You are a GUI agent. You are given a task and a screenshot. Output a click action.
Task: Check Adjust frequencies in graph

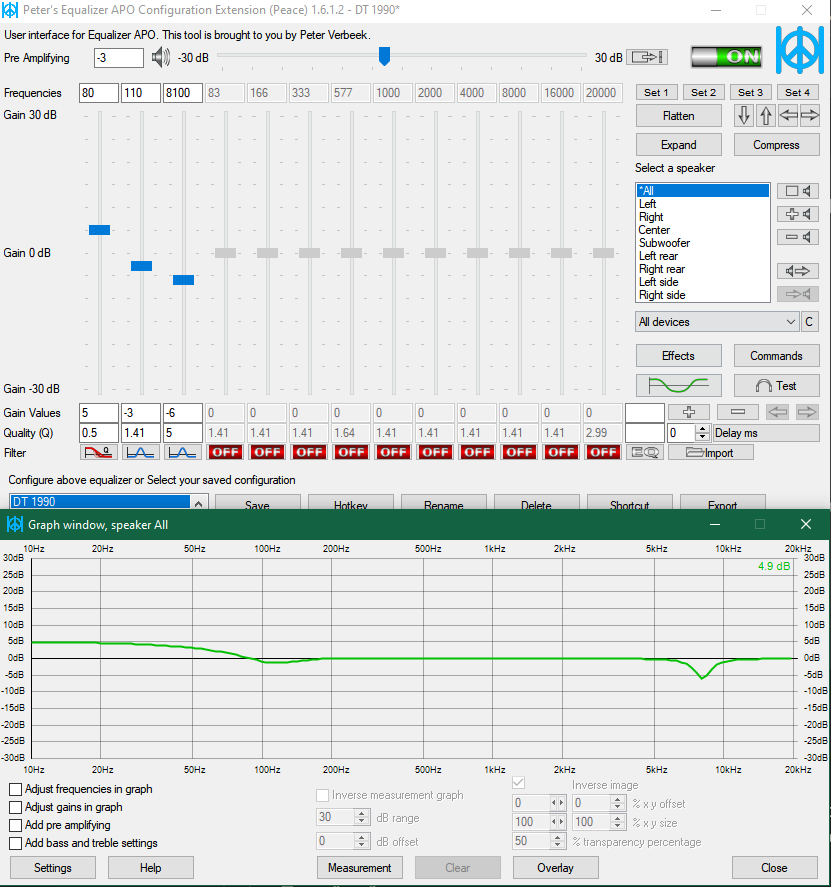click(x=16, y=789)
